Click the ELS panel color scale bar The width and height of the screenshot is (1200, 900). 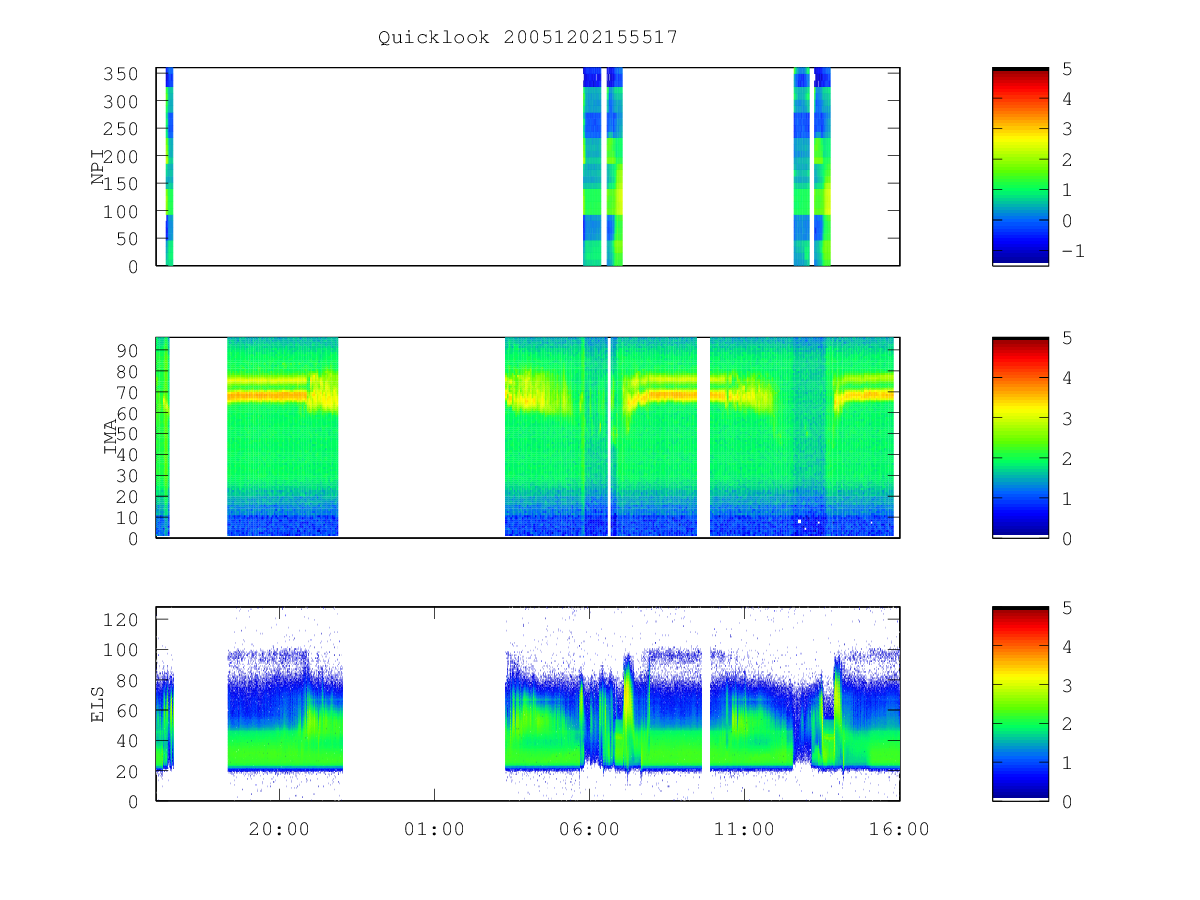point(1020,703)
